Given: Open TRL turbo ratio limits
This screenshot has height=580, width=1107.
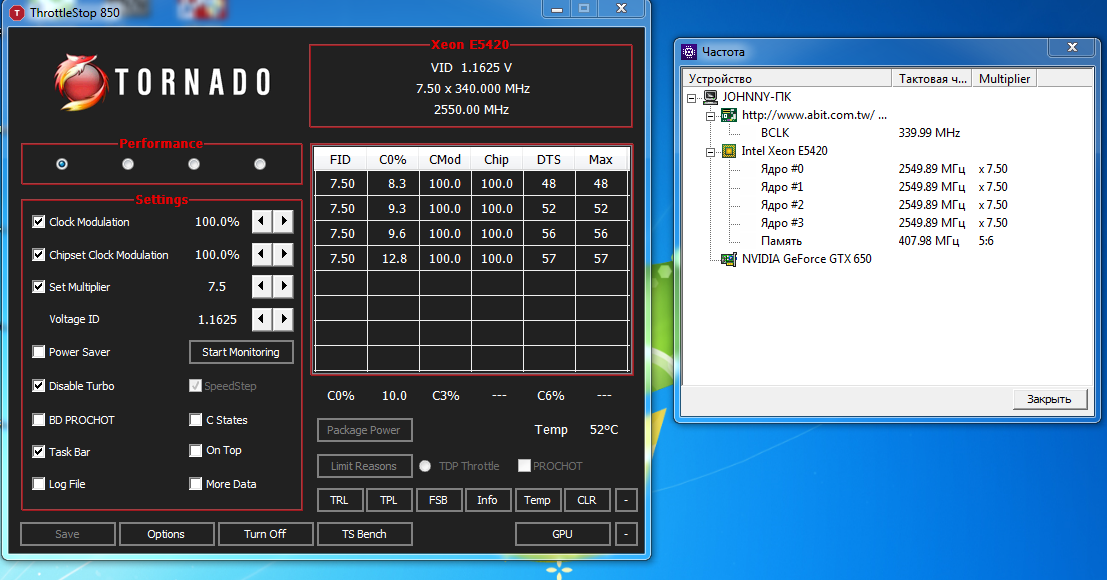Looking at the screenshot, I should 339,500.
